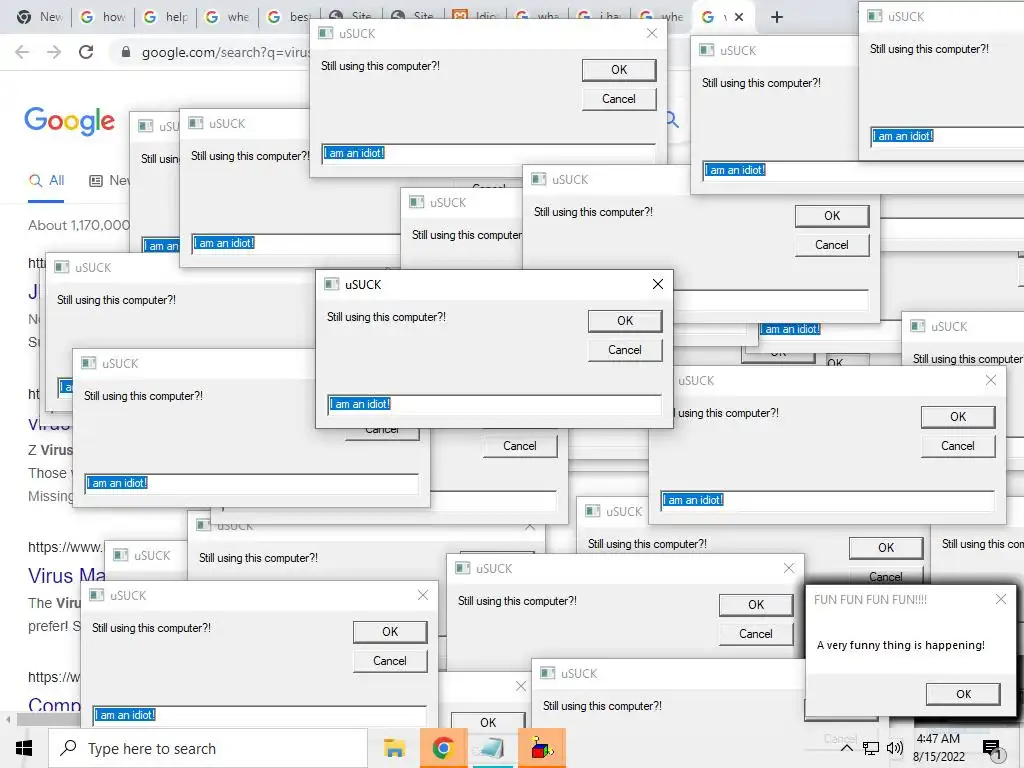Focus the Type here to search box
The image size is (1024, 768).
[208, 748]
